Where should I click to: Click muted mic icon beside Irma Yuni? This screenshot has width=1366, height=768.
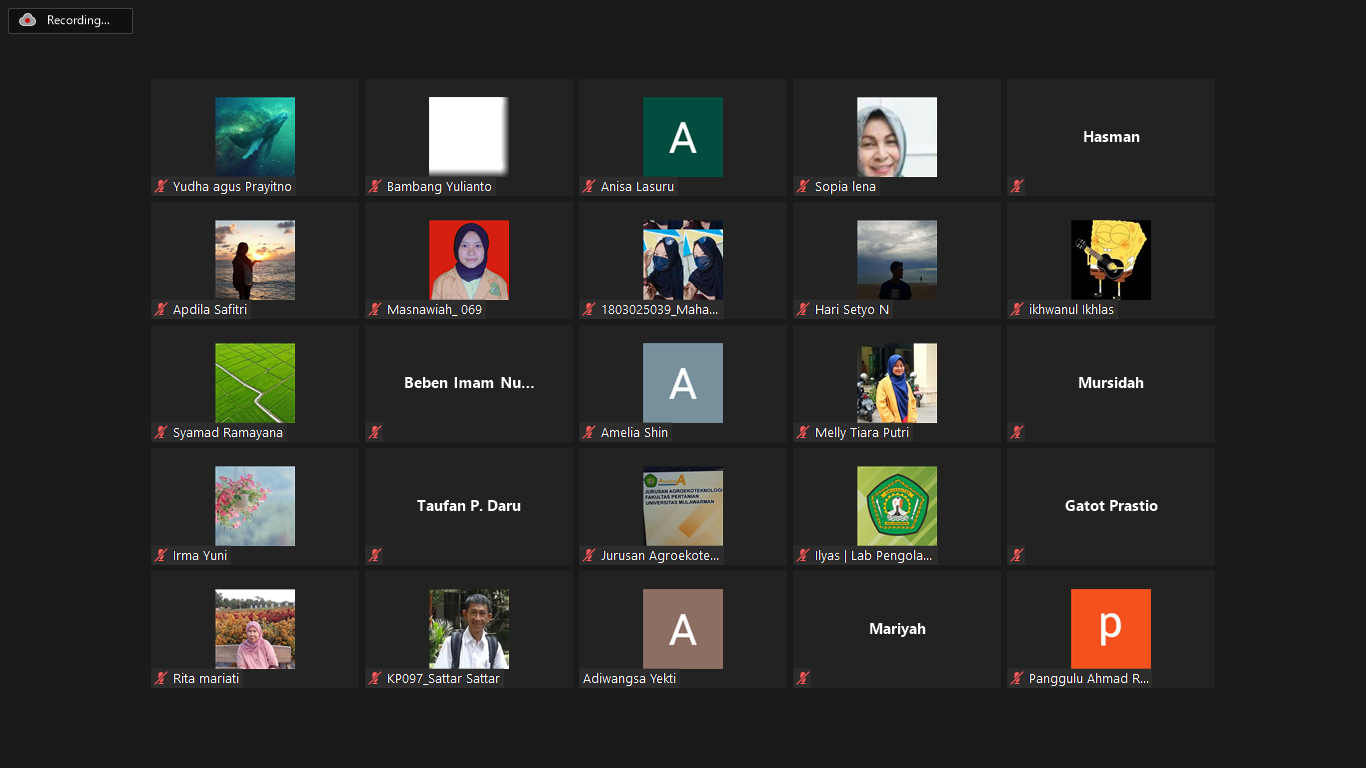click(x=160, y=555)
